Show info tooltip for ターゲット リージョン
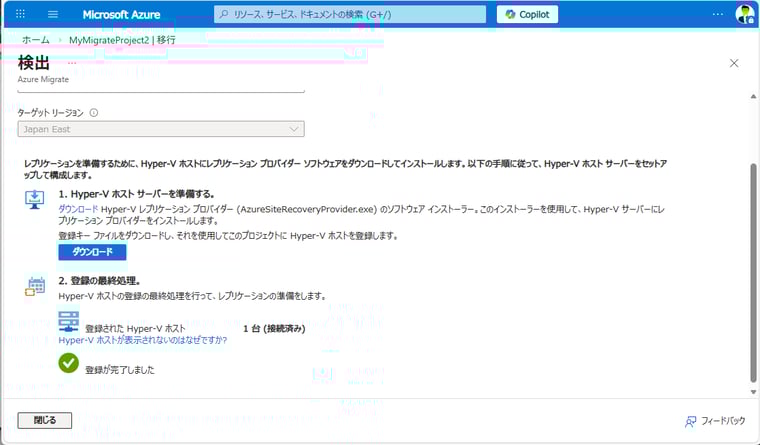The image size is (760, 445). 94,112
